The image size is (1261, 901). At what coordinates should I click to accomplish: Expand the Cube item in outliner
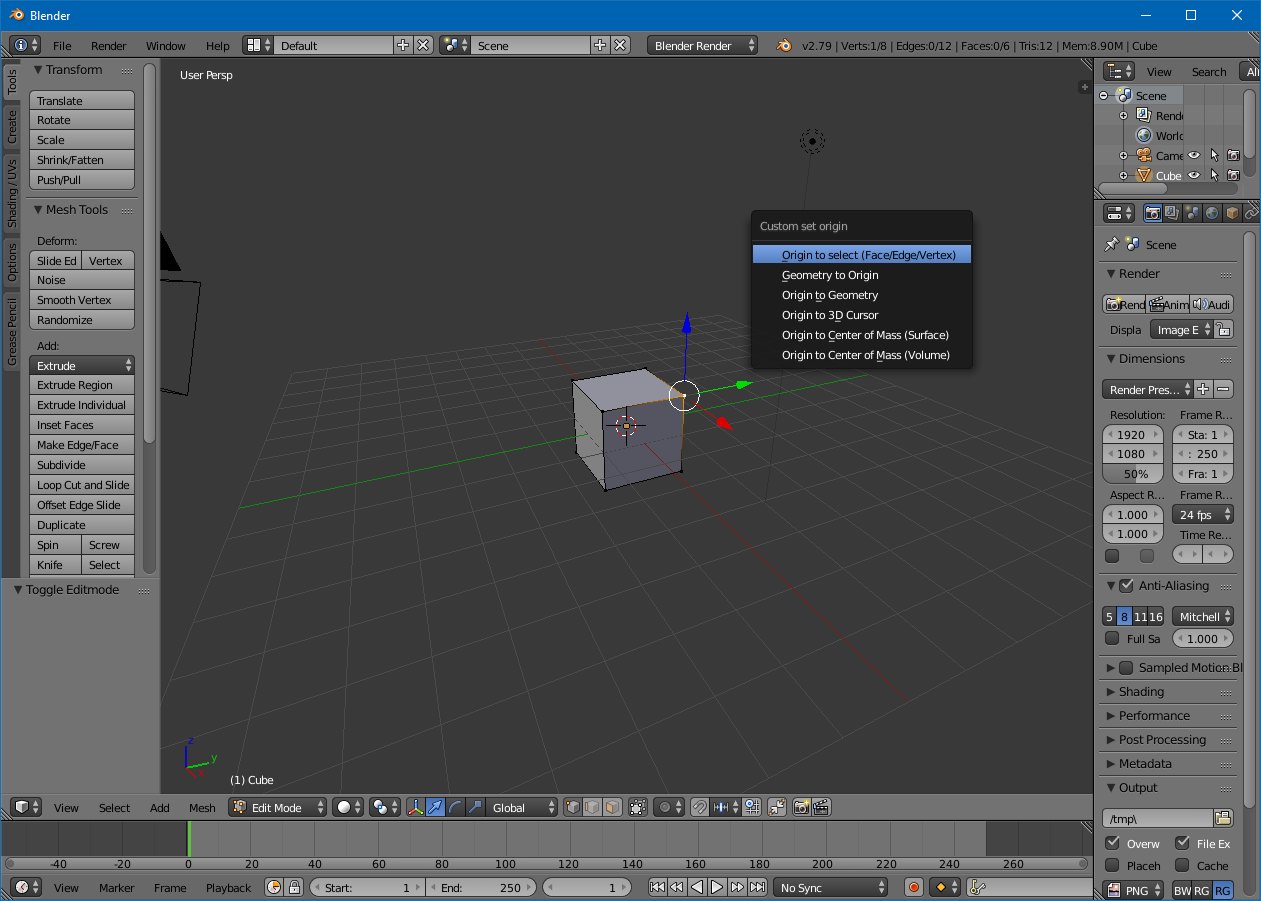point(1124,176)
